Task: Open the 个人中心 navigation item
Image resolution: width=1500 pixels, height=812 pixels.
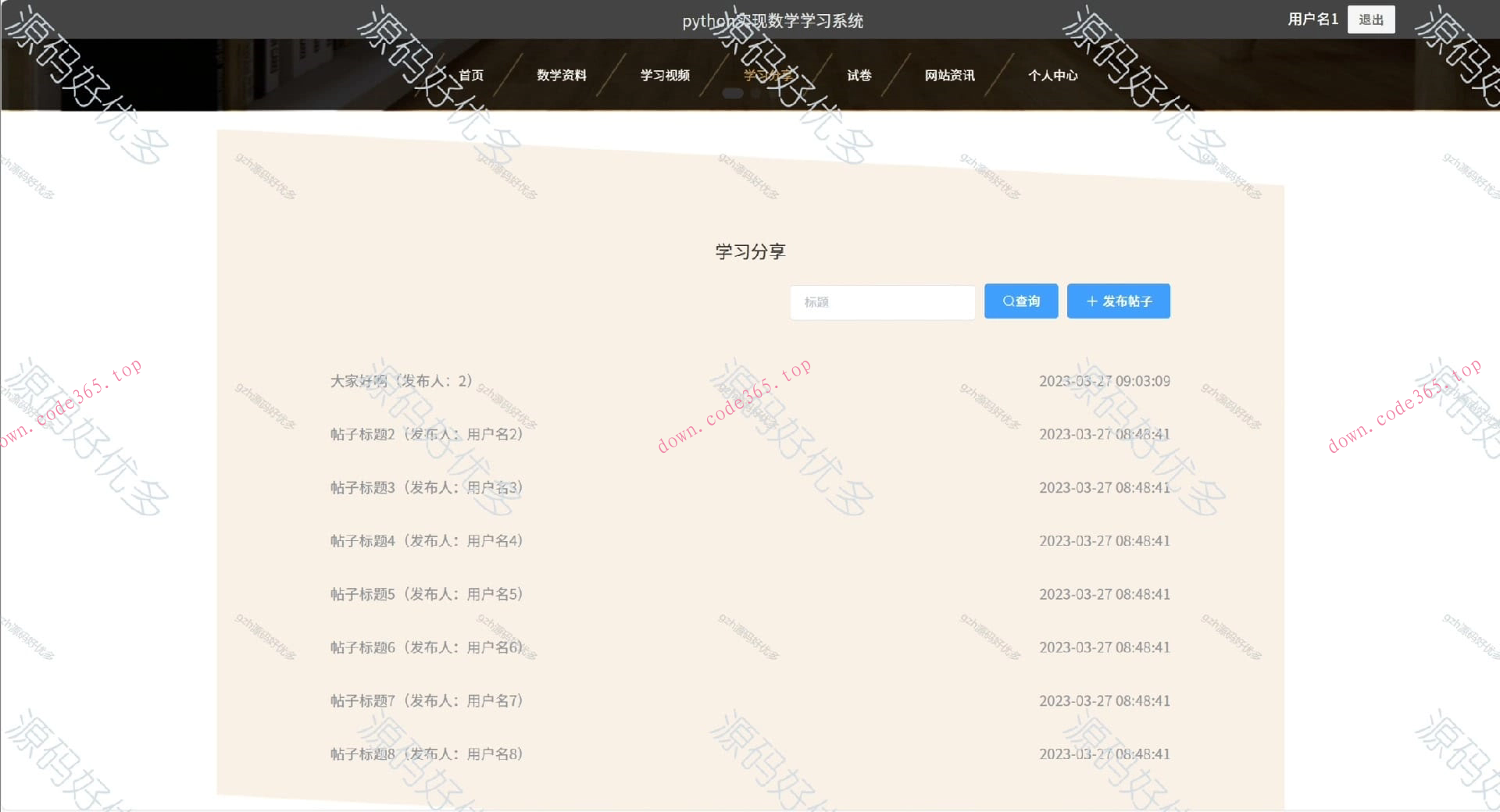Action: 1053,75
